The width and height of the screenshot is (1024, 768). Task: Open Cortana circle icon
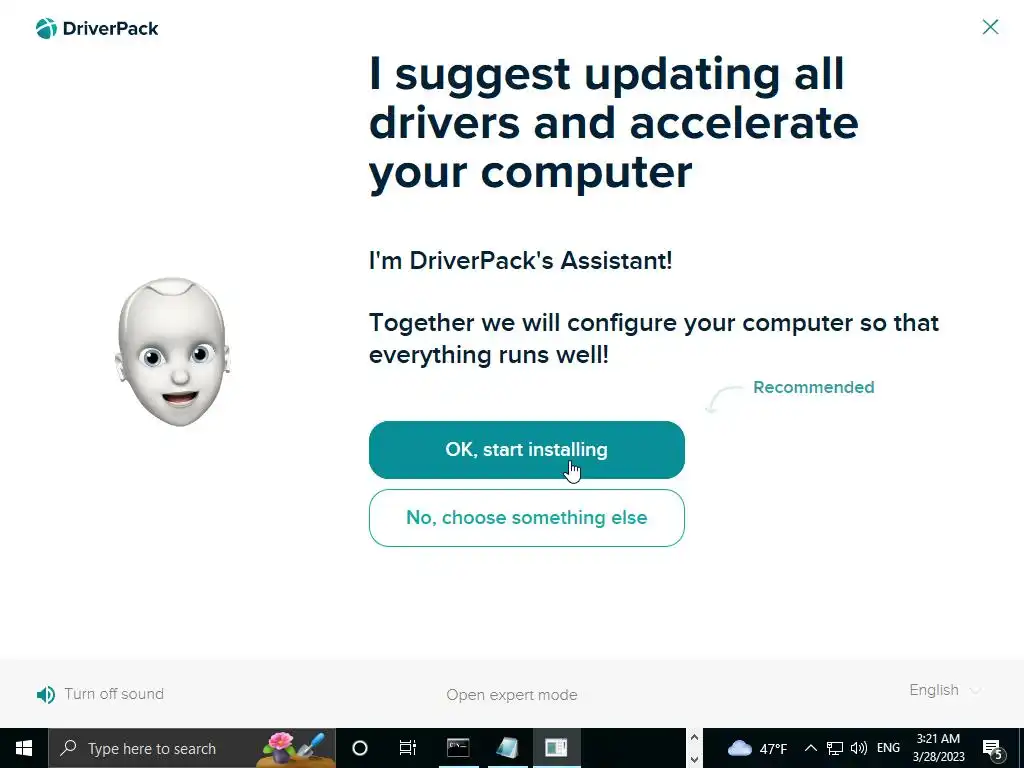click(360, 748)
